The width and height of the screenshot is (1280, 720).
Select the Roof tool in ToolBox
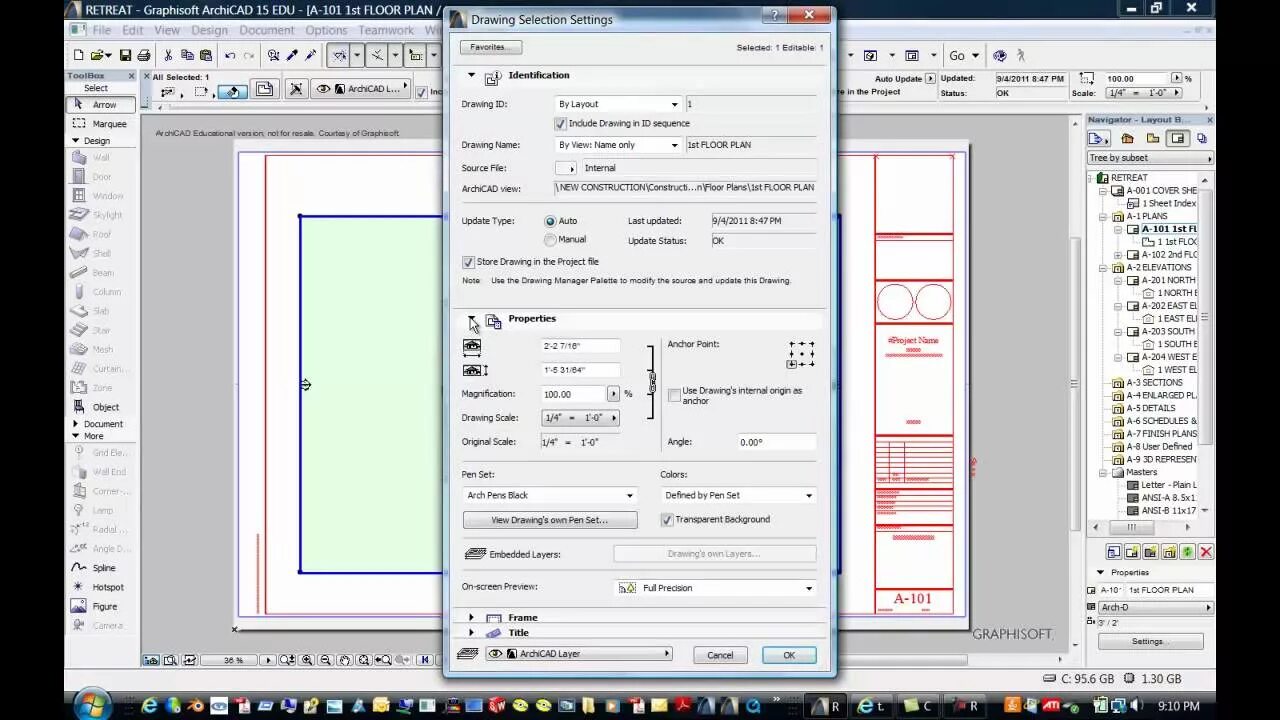click(102, 234)
